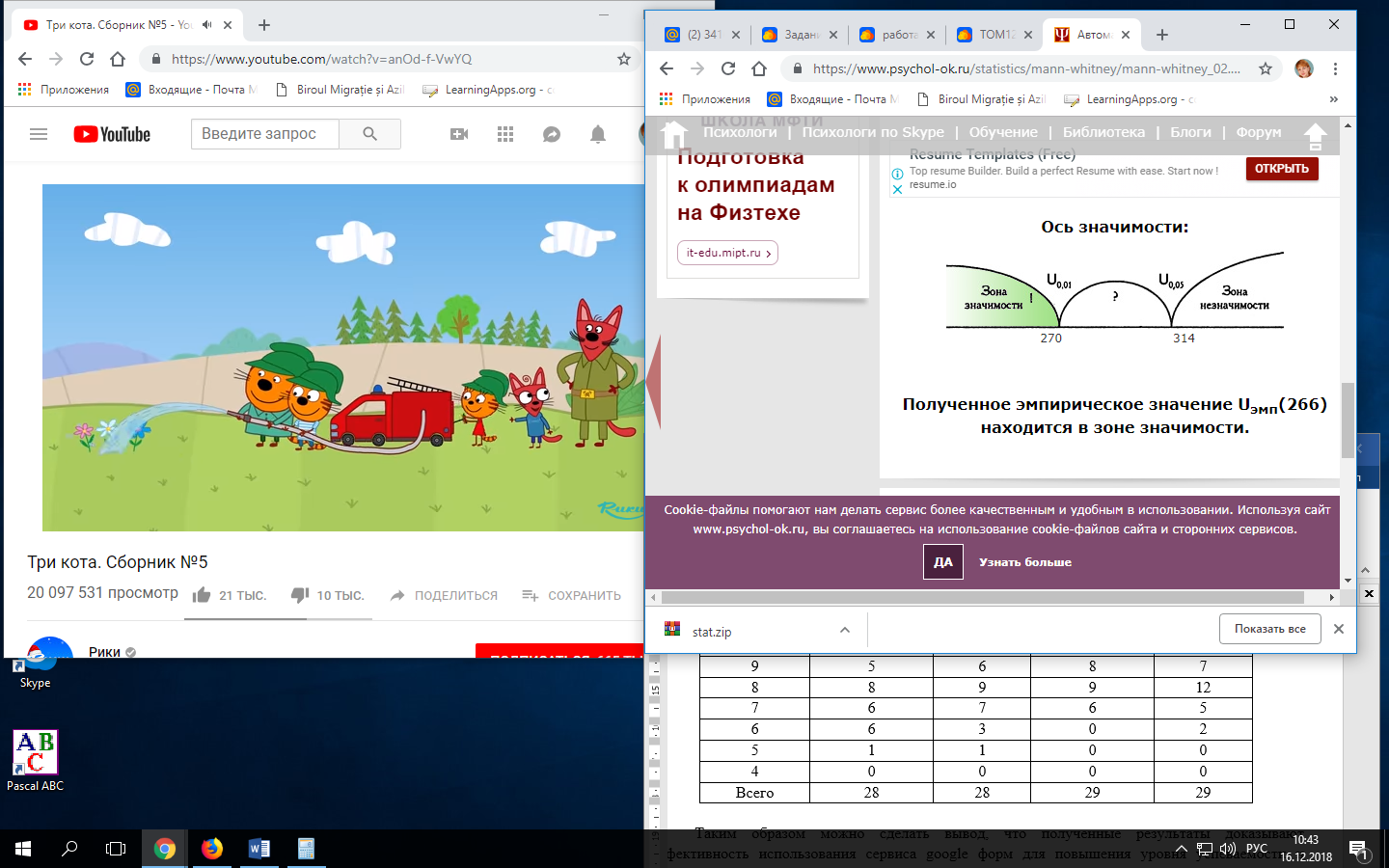Viewport: 1389px width, 868px height.
Task: Bookmark the YouTube page with the star
Action: tap(624, 59)
